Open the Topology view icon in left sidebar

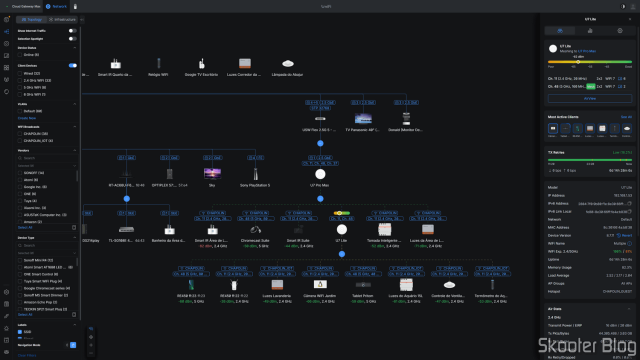[x=7, y=31]
